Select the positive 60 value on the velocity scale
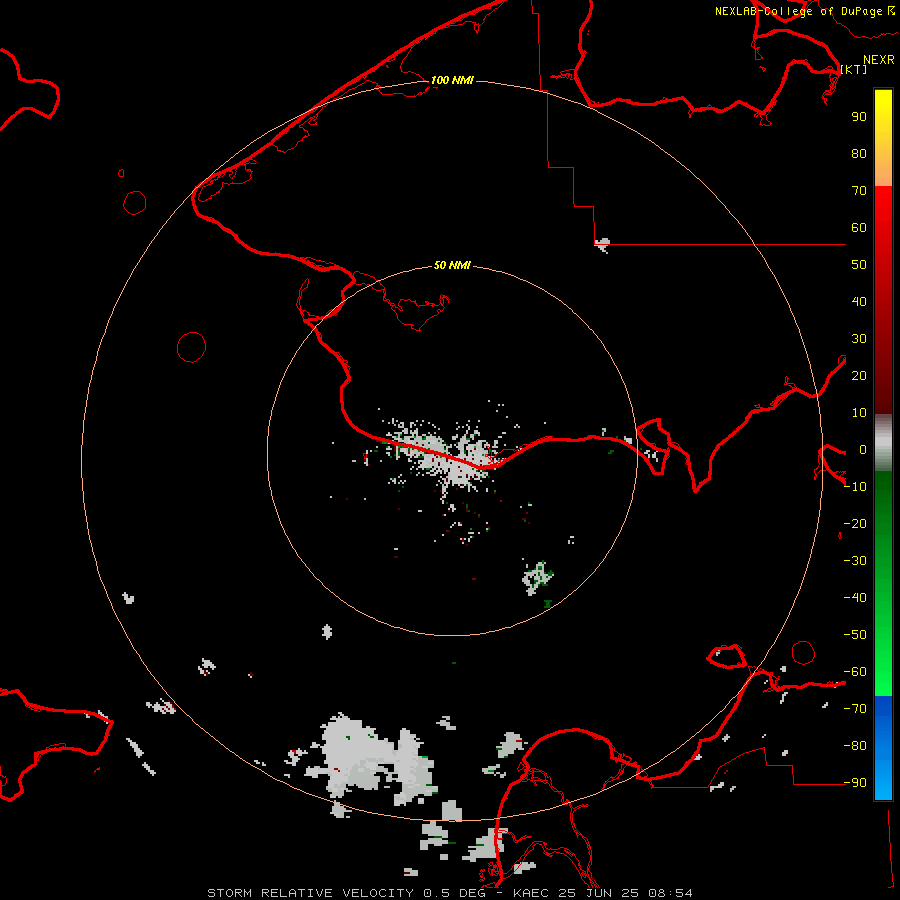900x900 pixels. (859, 228)
